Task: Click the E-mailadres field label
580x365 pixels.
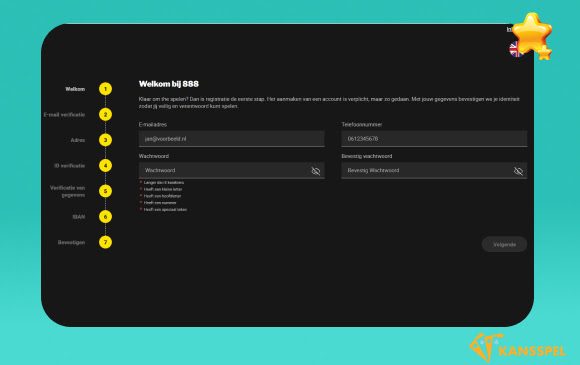Action: [153, 125]
